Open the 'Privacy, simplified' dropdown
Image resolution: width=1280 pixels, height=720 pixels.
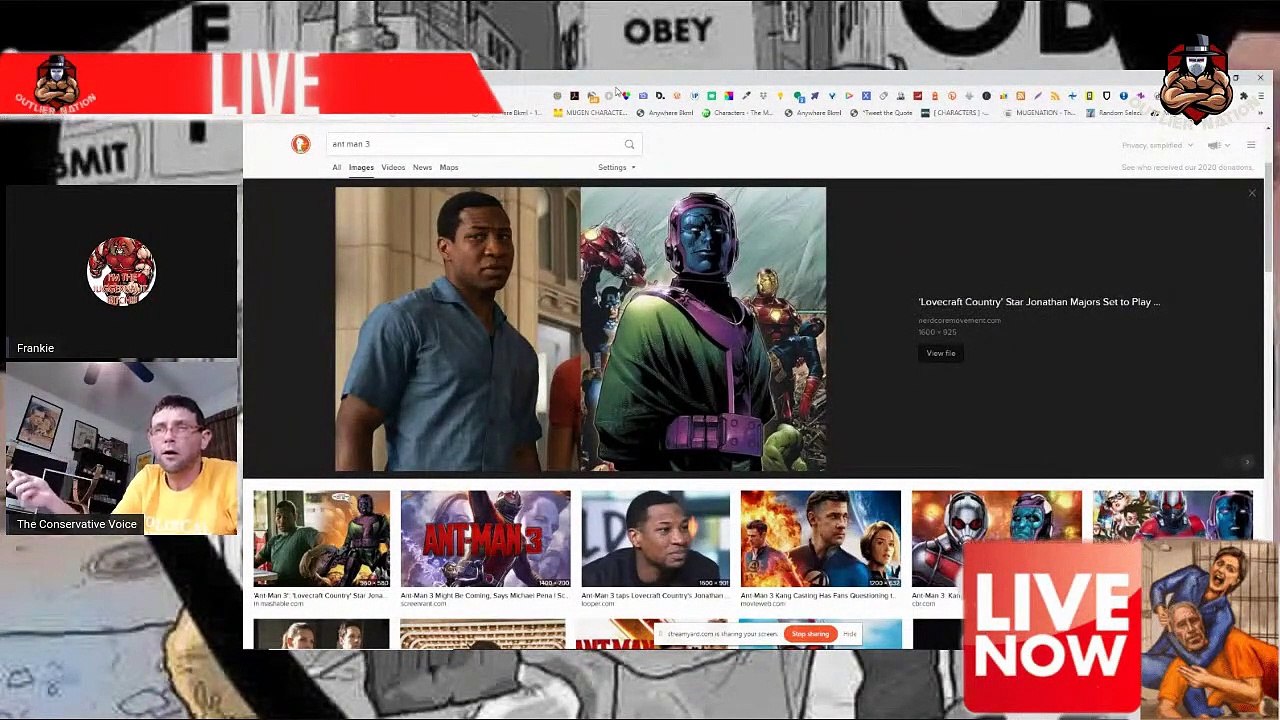(1157, 145)
